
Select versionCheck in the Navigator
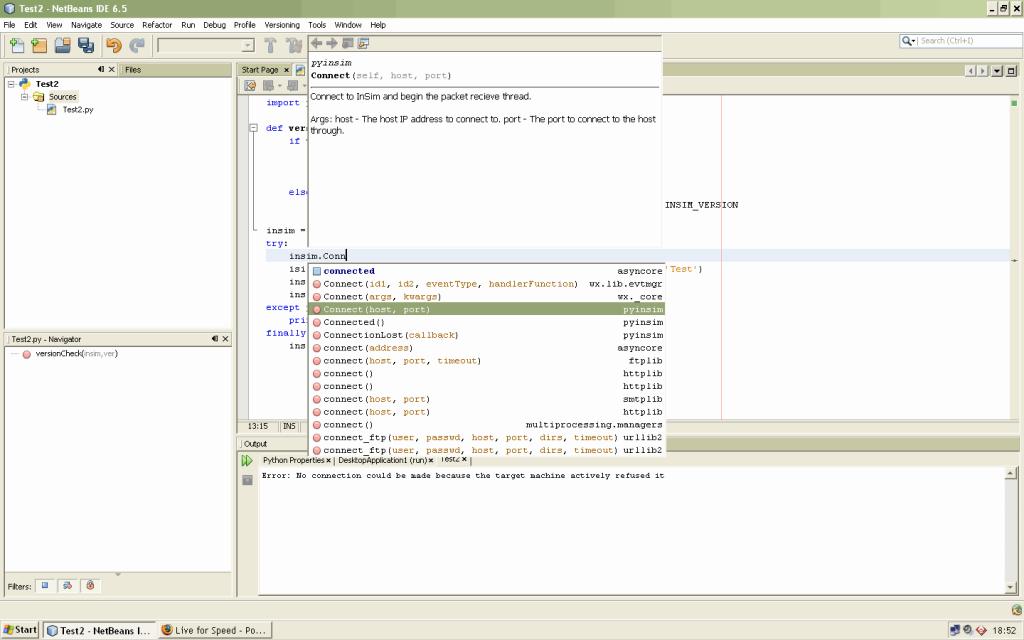[76, 354]
